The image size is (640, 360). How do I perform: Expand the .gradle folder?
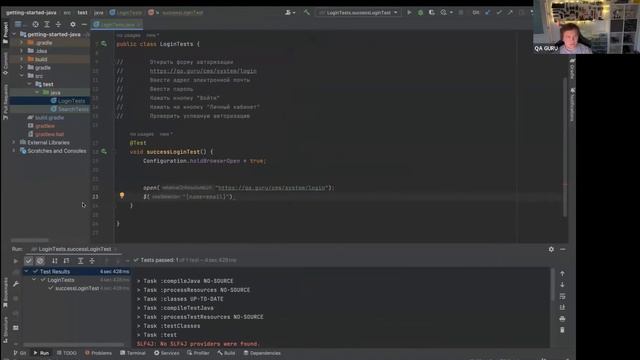point(22,43)
